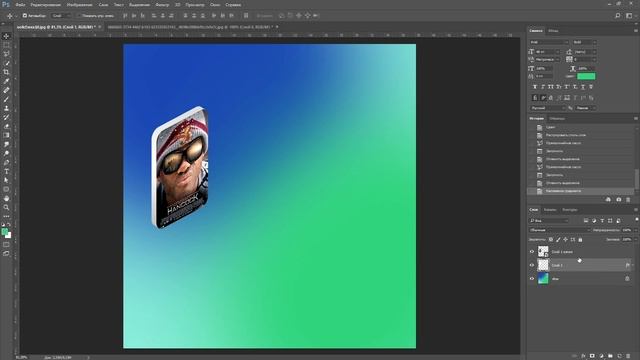Image resolution: width=640 pixels, height=360 pixels.
Task: Select the Path Selection tool
Action: pyautogui.click(x=6, y=180)
